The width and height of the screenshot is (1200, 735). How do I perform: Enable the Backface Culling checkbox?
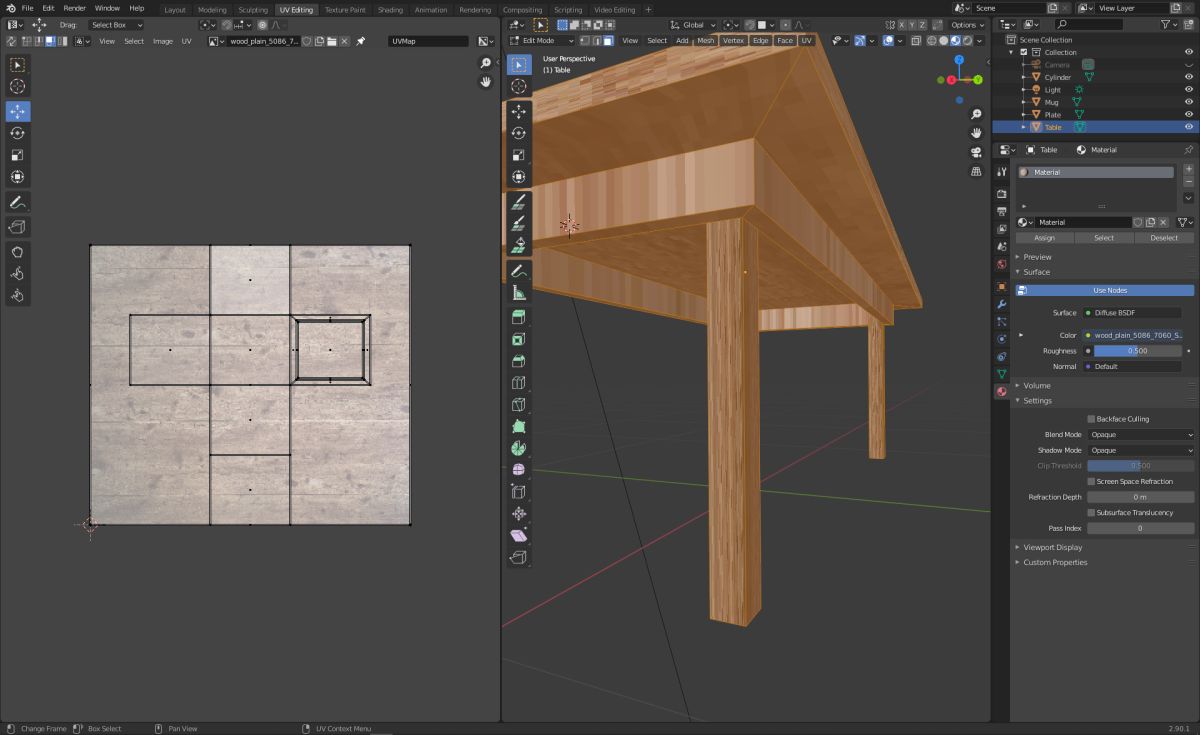[1091, 419]
